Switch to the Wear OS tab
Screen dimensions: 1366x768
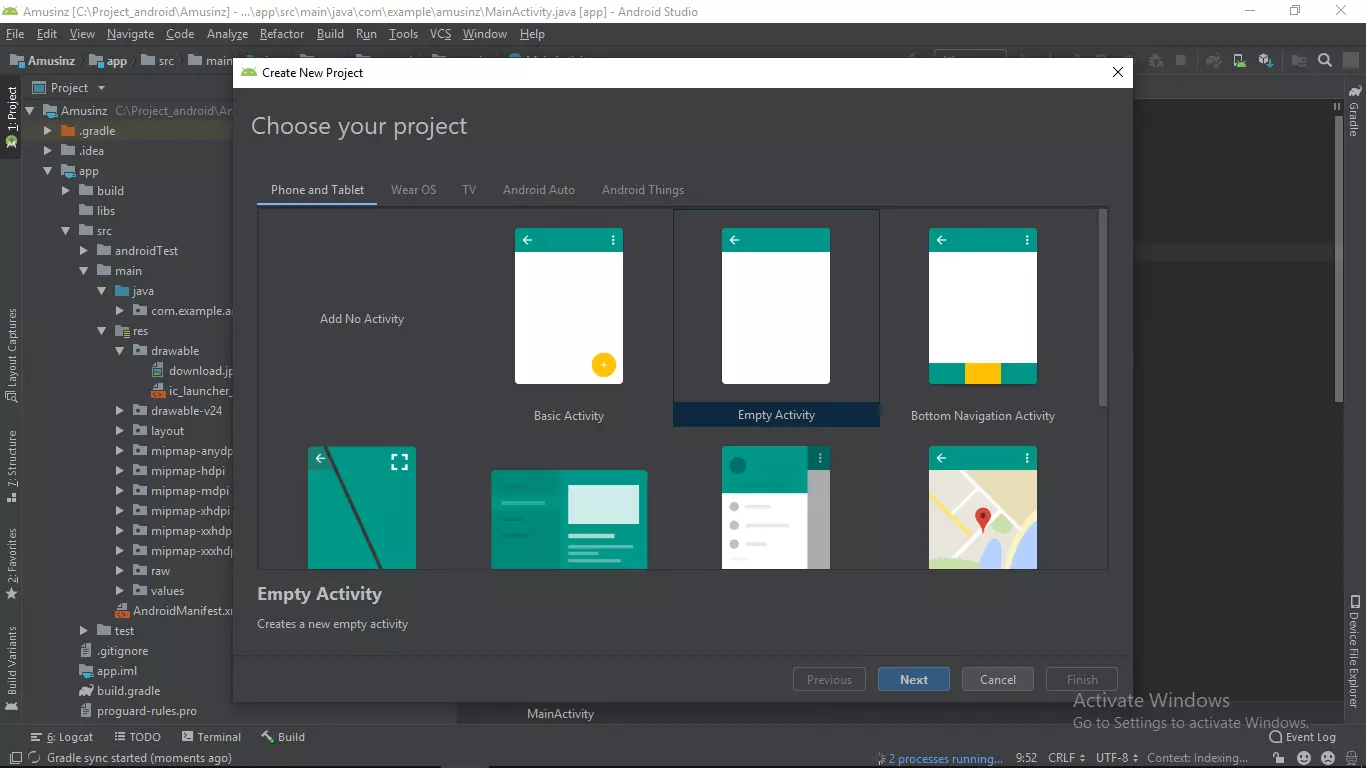(x=413, y=190)
